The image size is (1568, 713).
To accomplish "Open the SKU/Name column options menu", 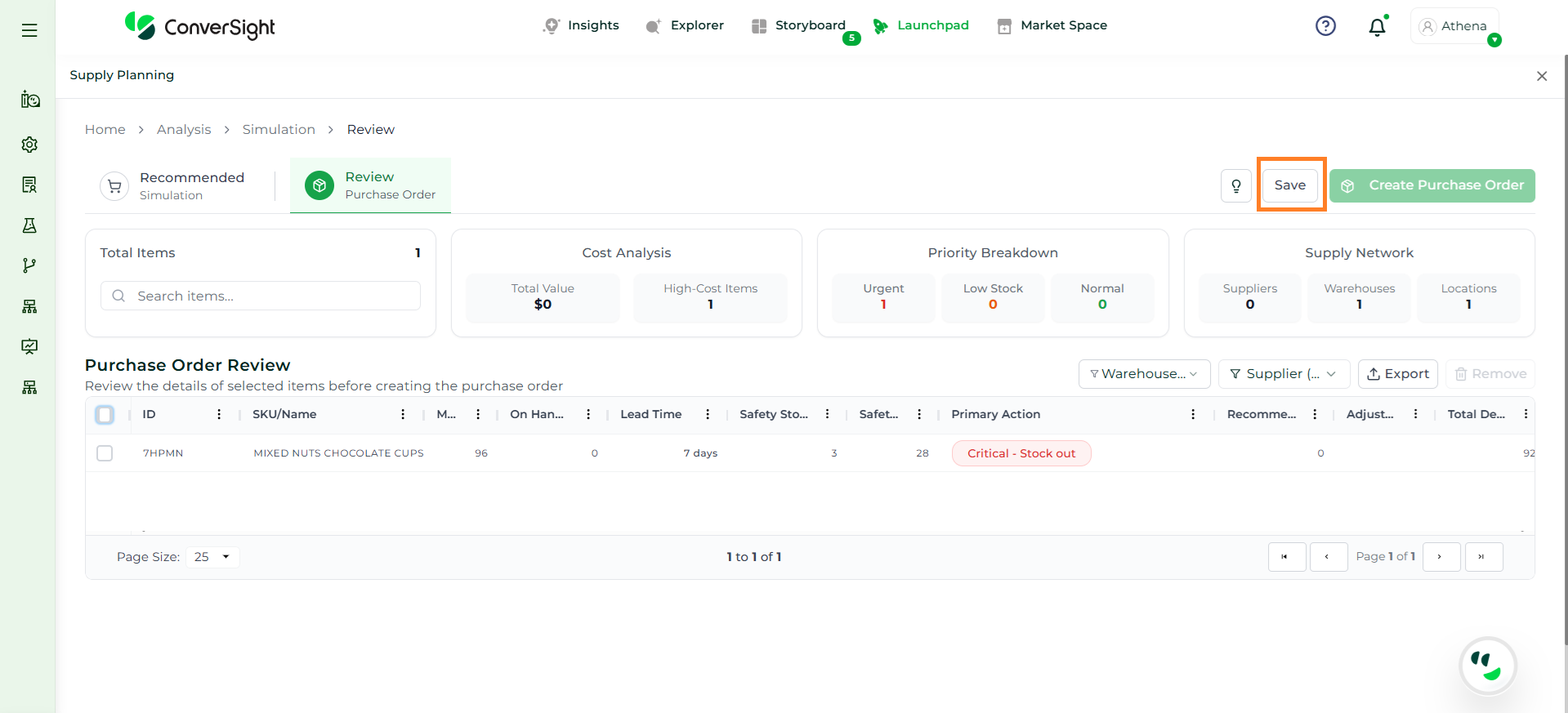I will (x=403, y=415).
